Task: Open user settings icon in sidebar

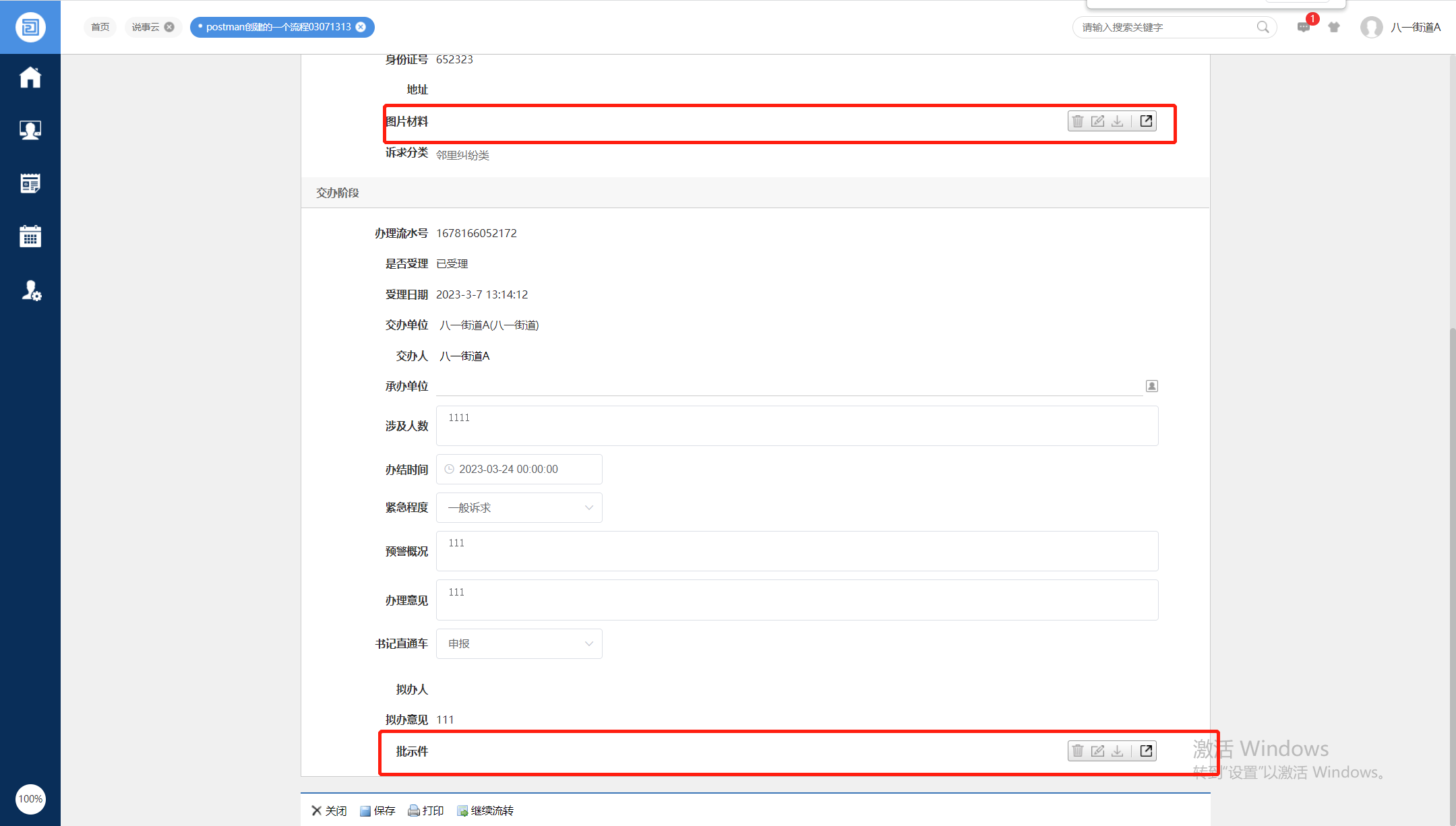Action: [31, 290]
